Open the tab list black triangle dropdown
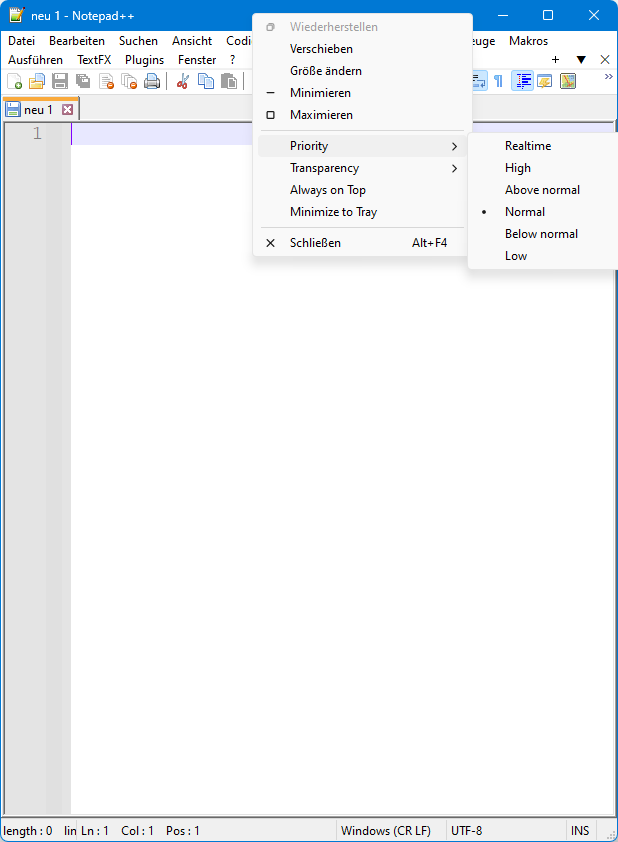 [x=581, y=60]
